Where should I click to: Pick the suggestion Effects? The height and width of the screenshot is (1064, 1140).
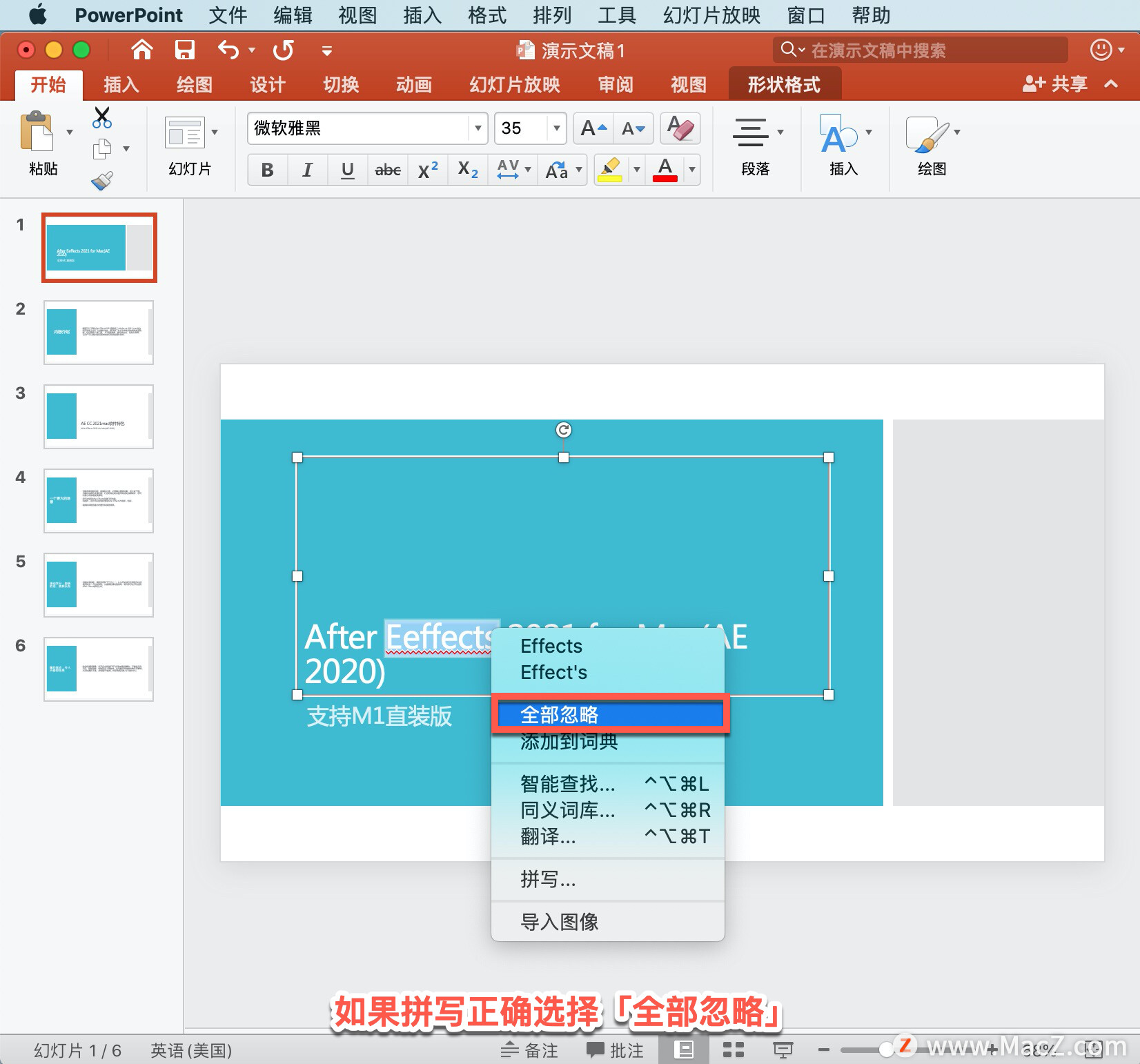pyautogui.click(x=608, y=646)
